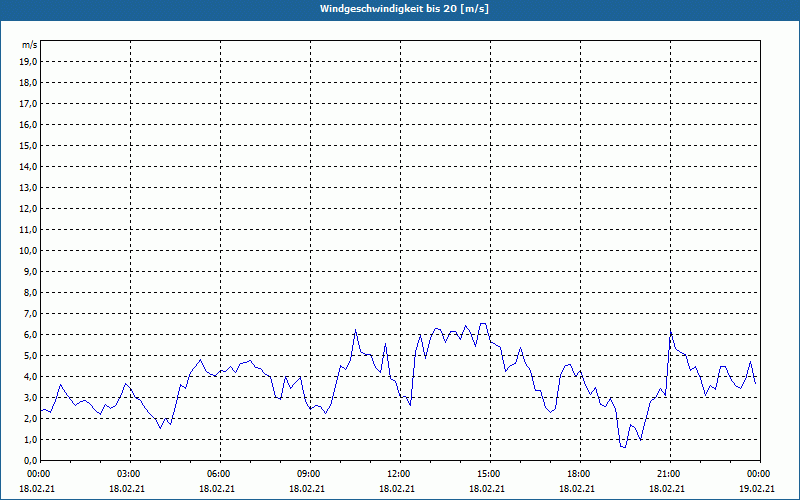
Task: Select the 14,0 y-axis label
Action: [x=29, y=166]
